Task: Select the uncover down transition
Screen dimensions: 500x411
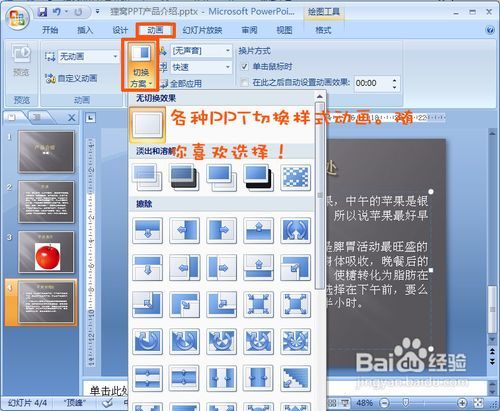Action: [147, 267]
